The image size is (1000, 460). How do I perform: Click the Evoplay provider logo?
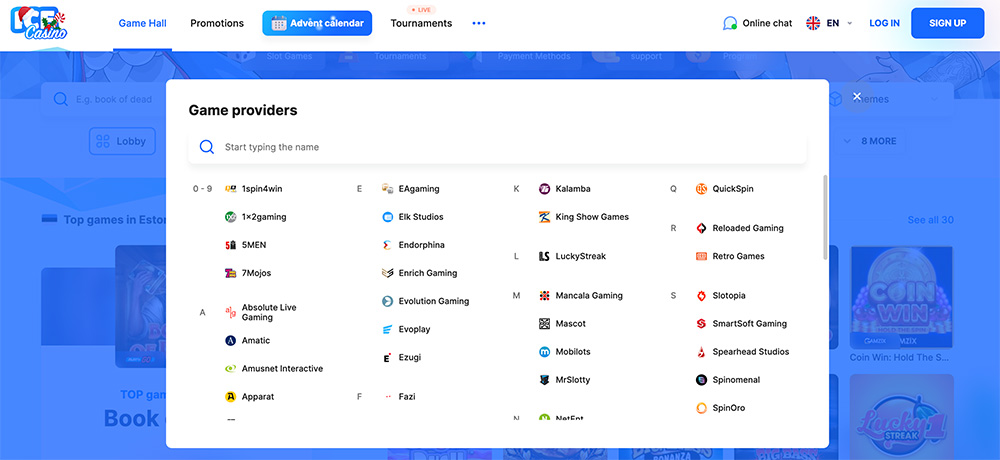(387, 329)
